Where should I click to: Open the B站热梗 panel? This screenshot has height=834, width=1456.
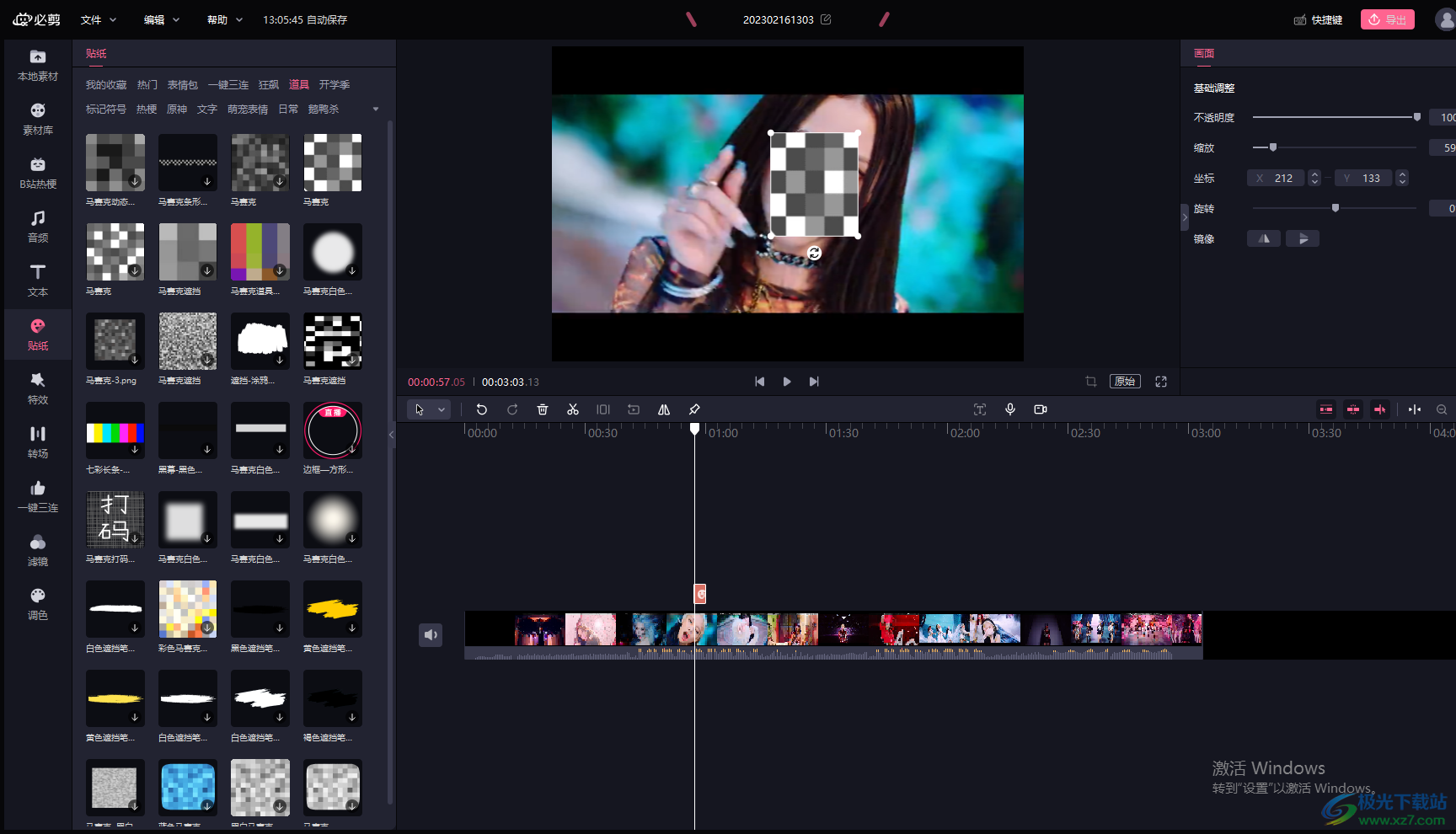click(38, 174)
